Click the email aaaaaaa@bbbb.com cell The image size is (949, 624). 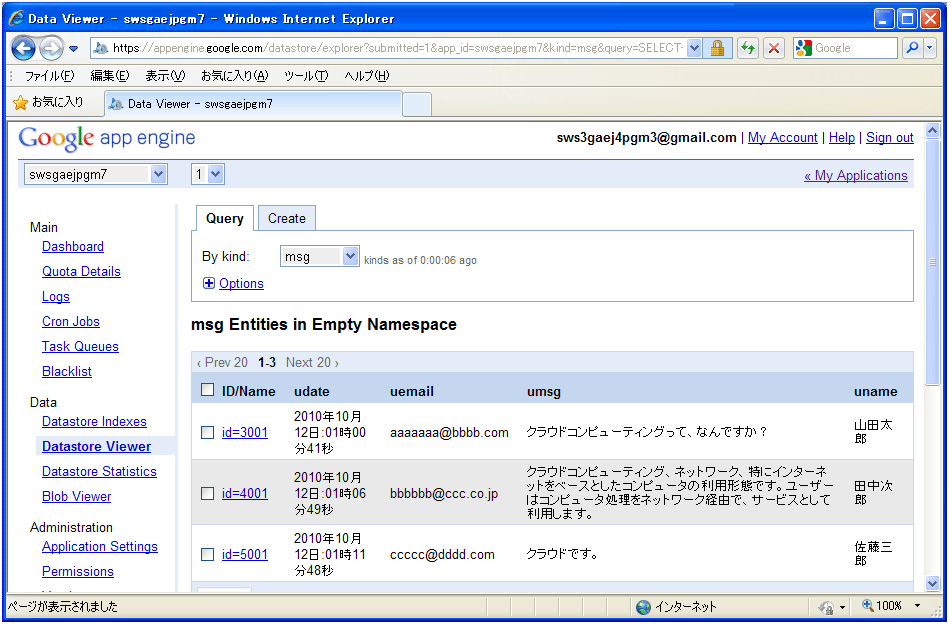point(449,433)
